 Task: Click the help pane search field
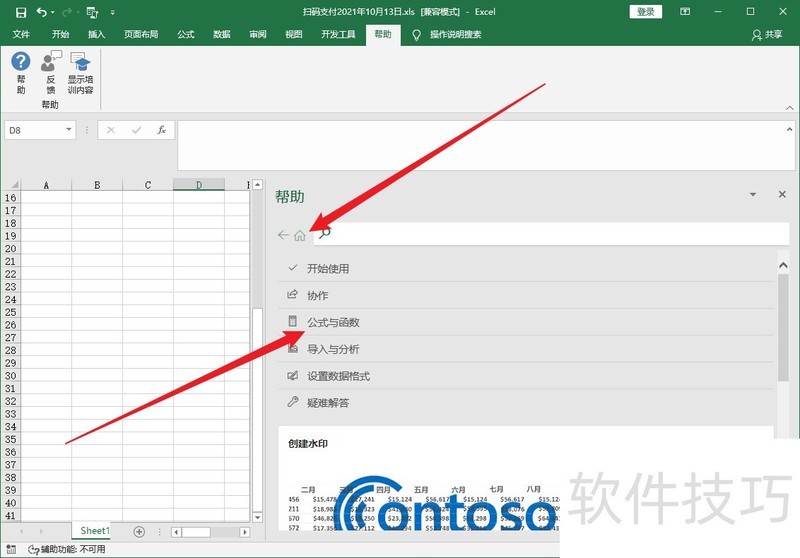(x=540, y=233)
